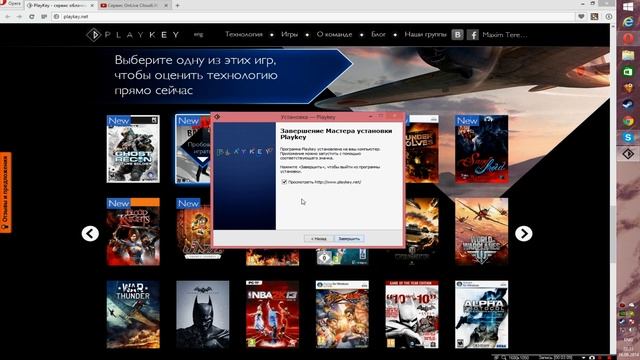Viewport: 640px width, 360px height.
Task: Select the Batman Arkham Origins cover
Action: pyautogui.click(x=203, y=314)
